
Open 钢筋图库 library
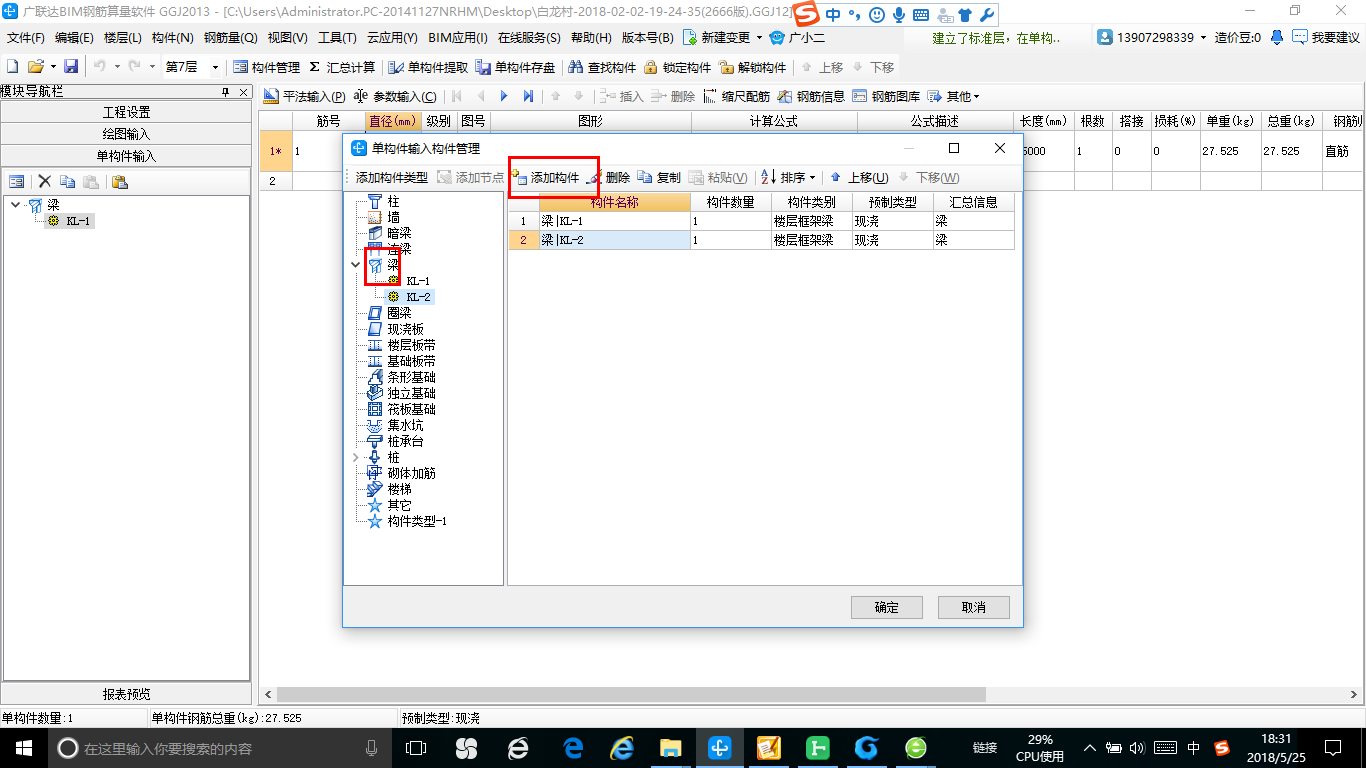click(886, 97)
